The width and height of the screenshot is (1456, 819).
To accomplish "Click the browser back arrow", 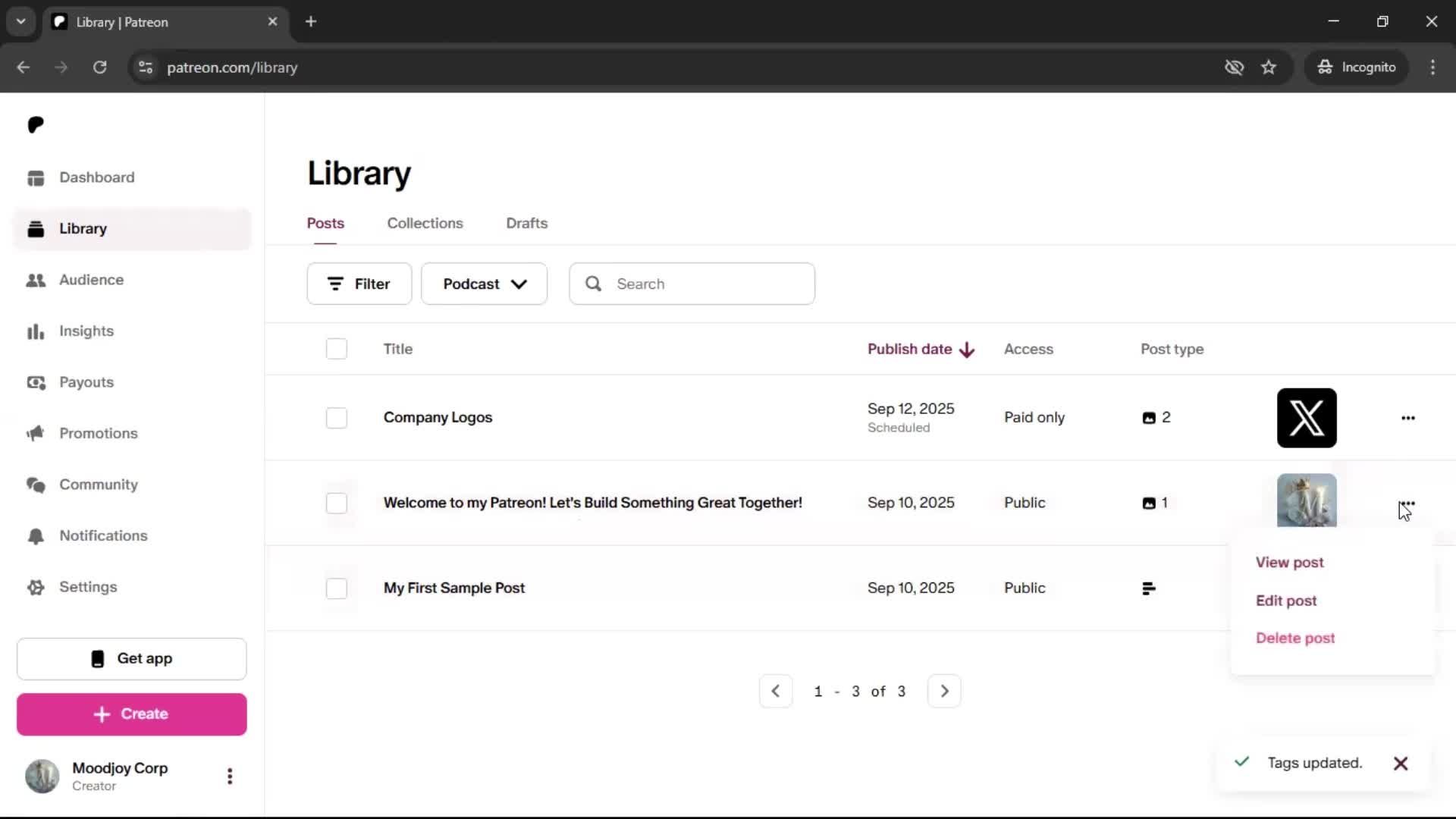I will (24, 67).
